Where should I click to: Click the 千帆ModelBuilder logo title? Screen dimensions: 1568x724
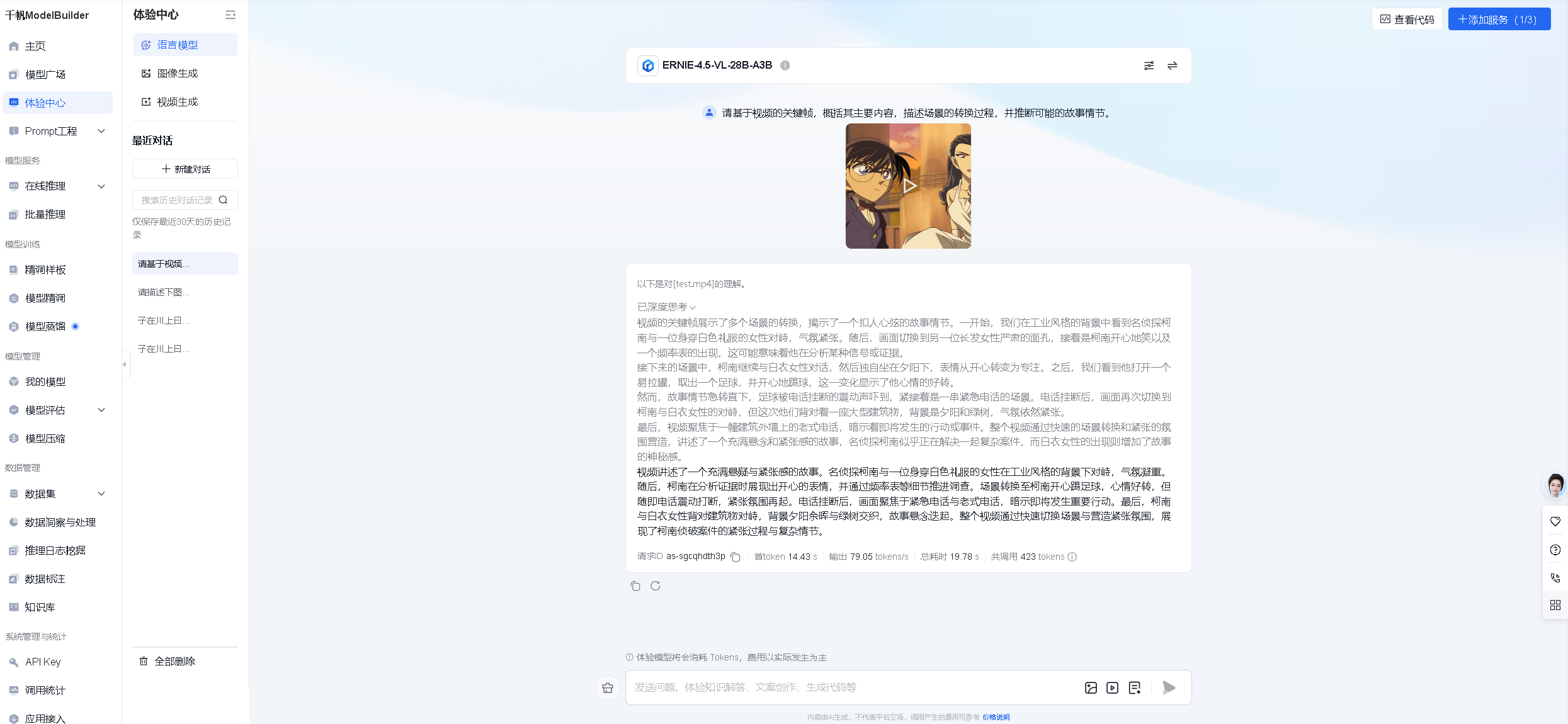pyautogui.click(x=47, y=15)
